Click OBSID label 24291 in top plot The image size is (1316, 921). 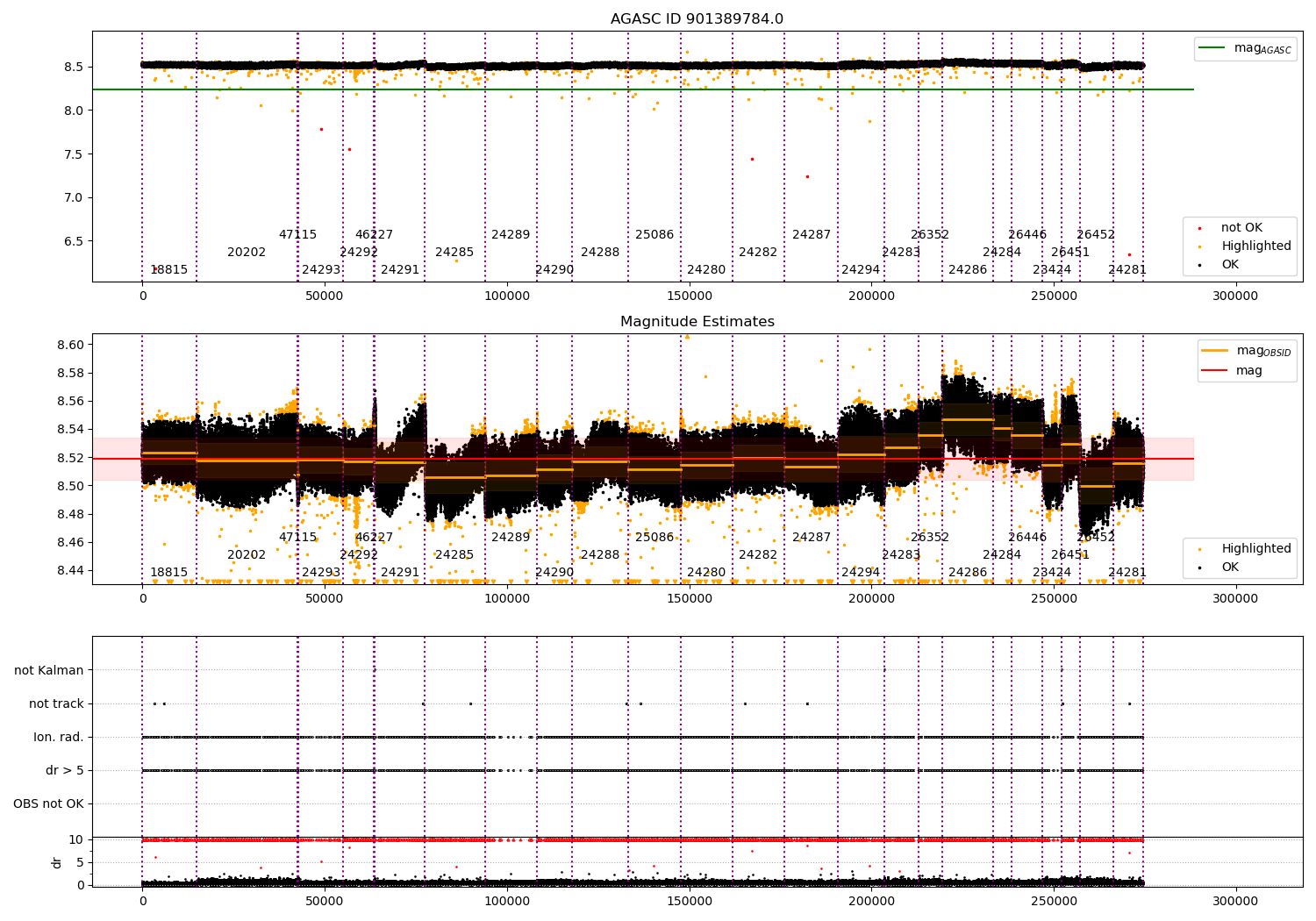[400, 269]
